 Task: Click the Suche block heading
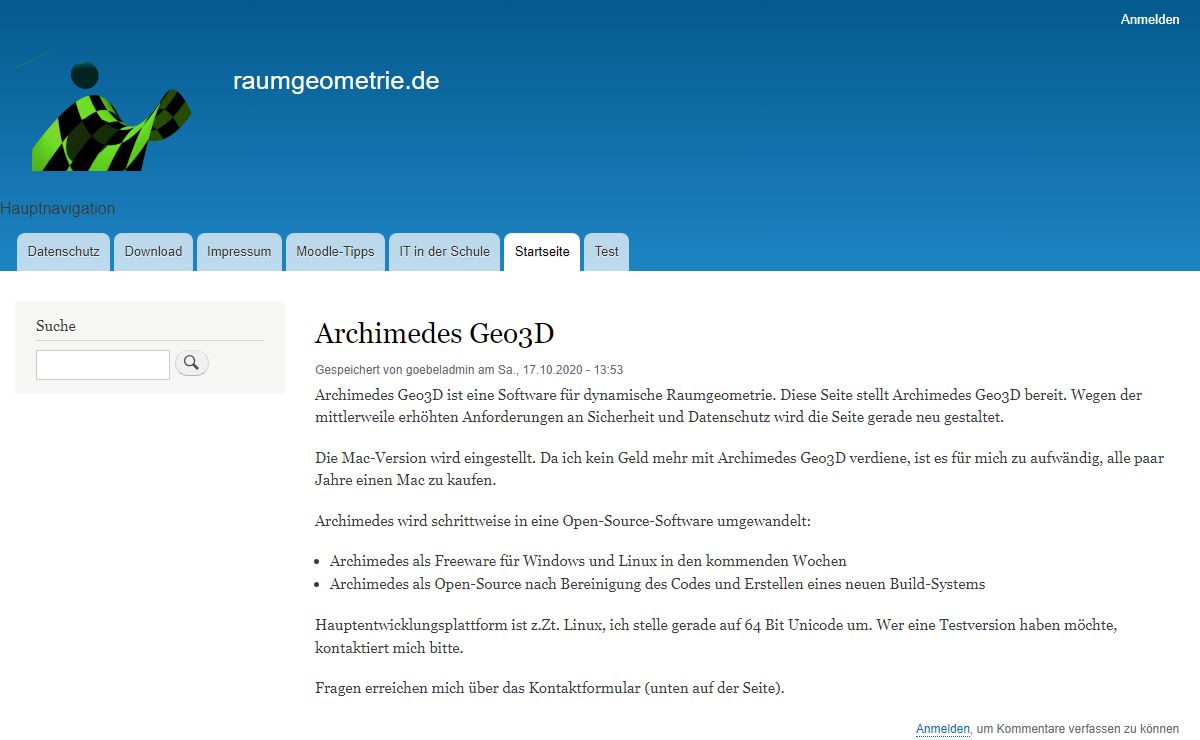point(56,326)
